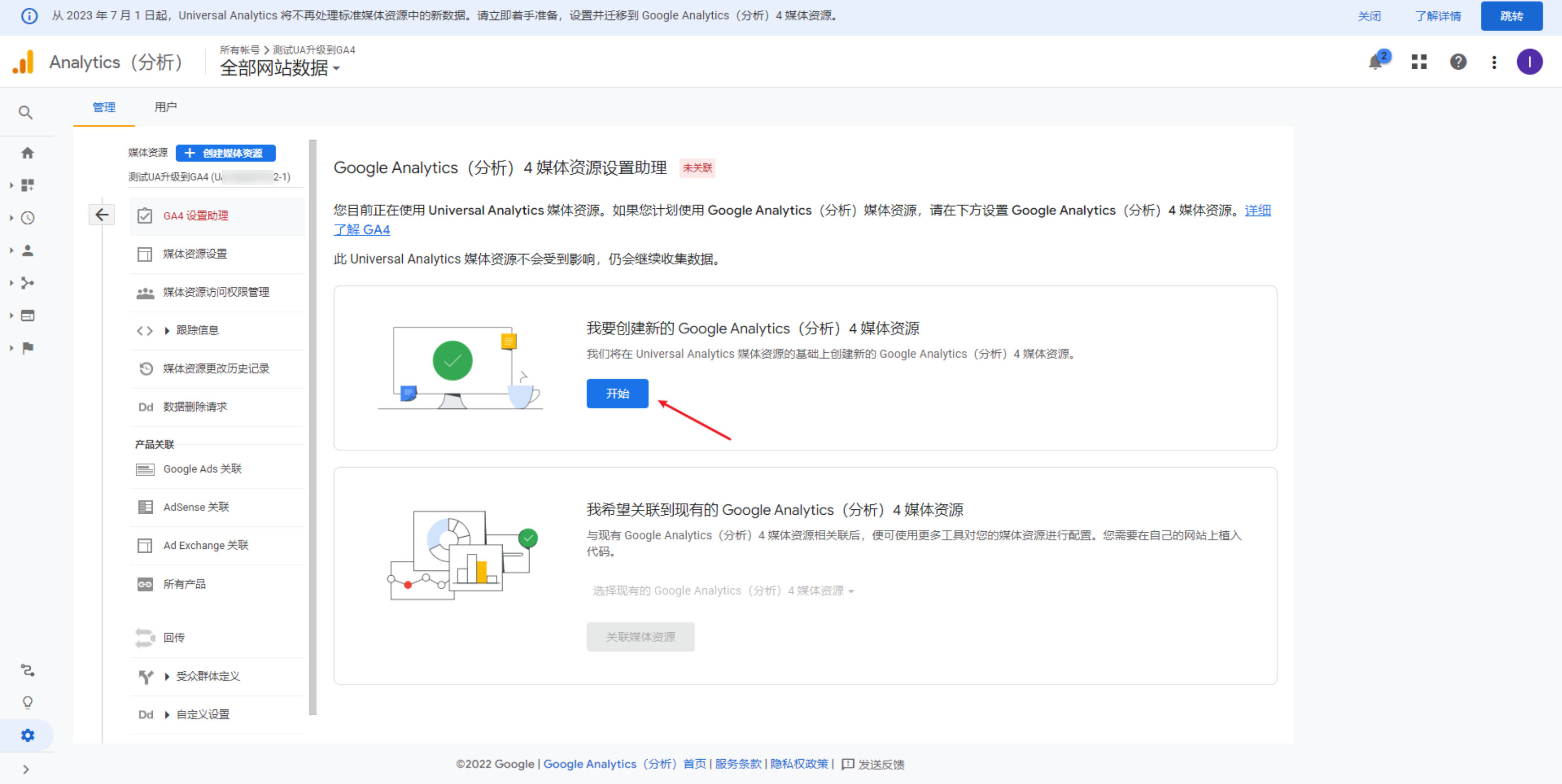The width and height of the screenshot is (1562, 784).
Task: Click the property column vertical scrollbar
Action: pos(313,427)
